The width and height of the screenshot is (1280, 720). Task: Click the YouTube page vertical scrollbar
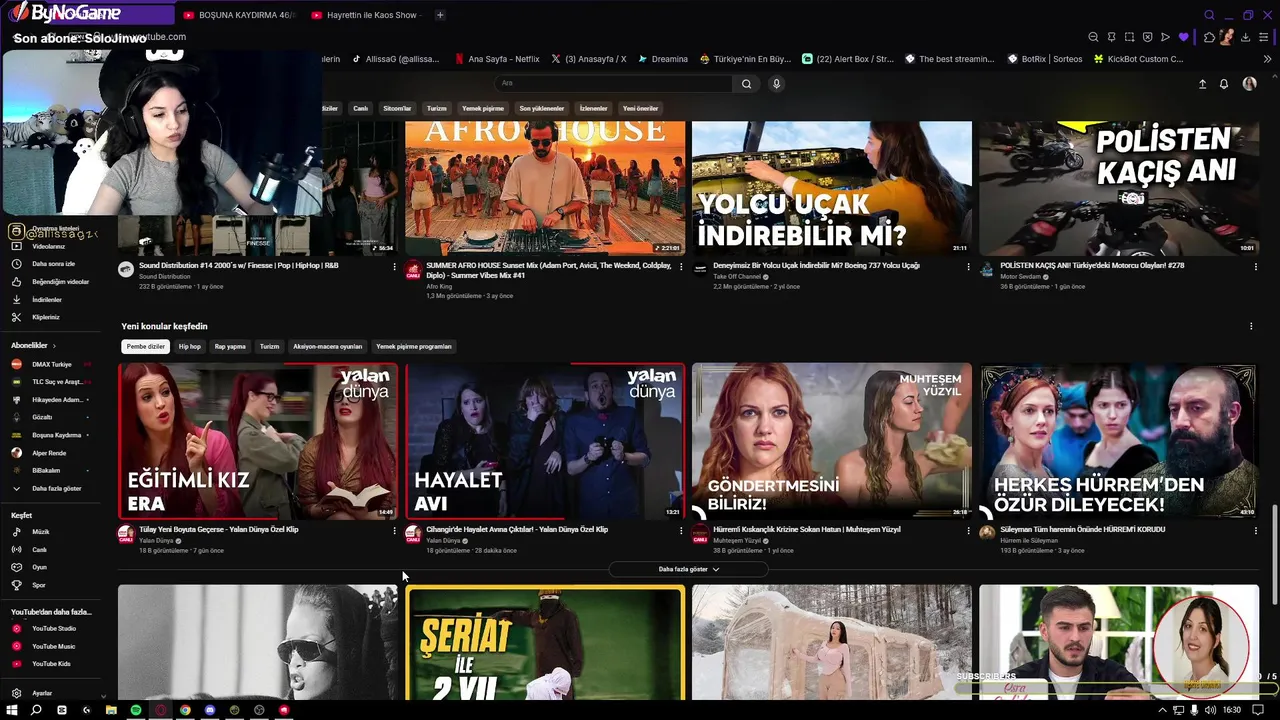tap(1274, 555)
